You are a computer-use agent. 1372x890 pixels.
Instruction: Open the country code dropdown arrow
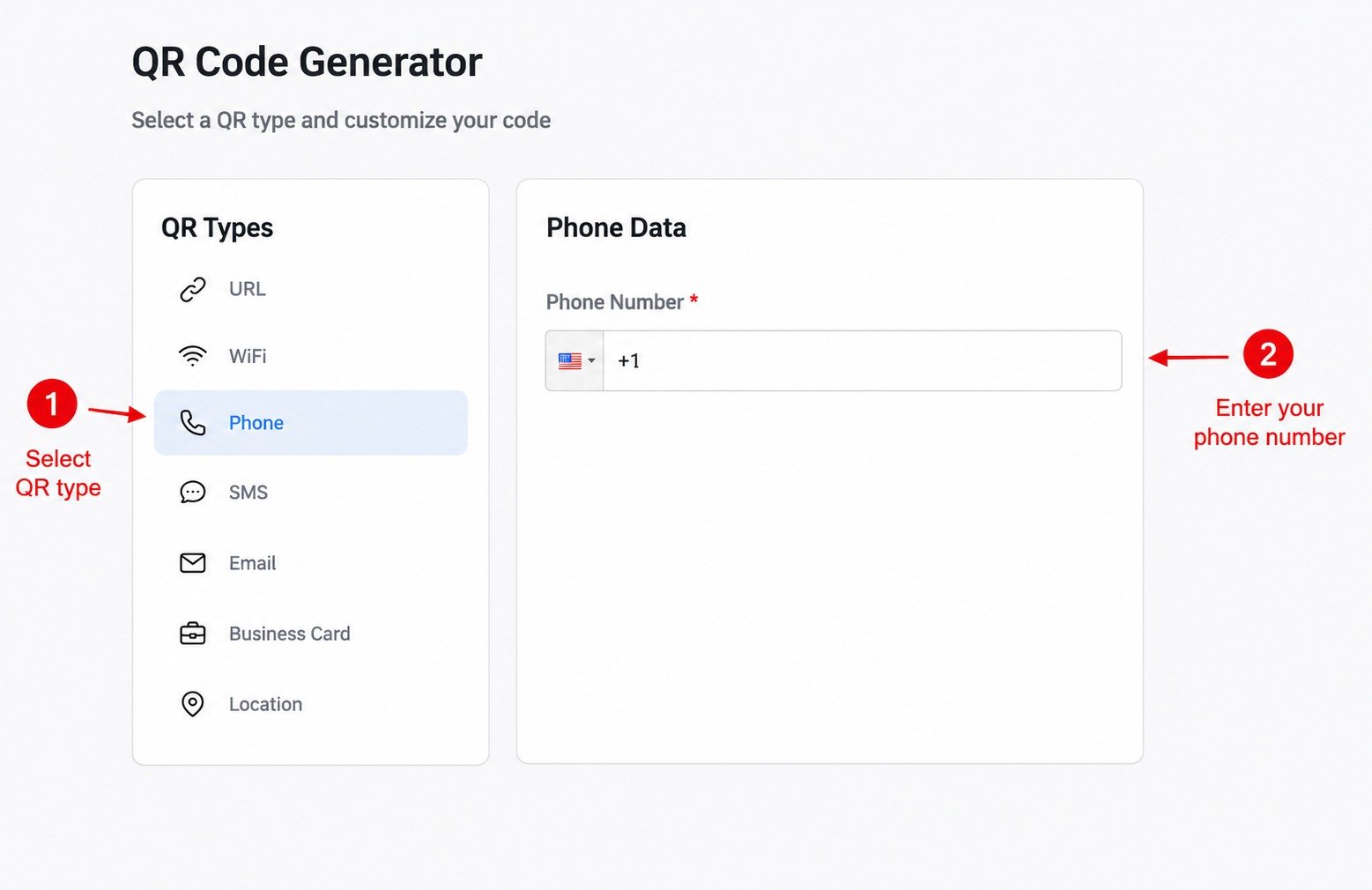tap(592, 360)
